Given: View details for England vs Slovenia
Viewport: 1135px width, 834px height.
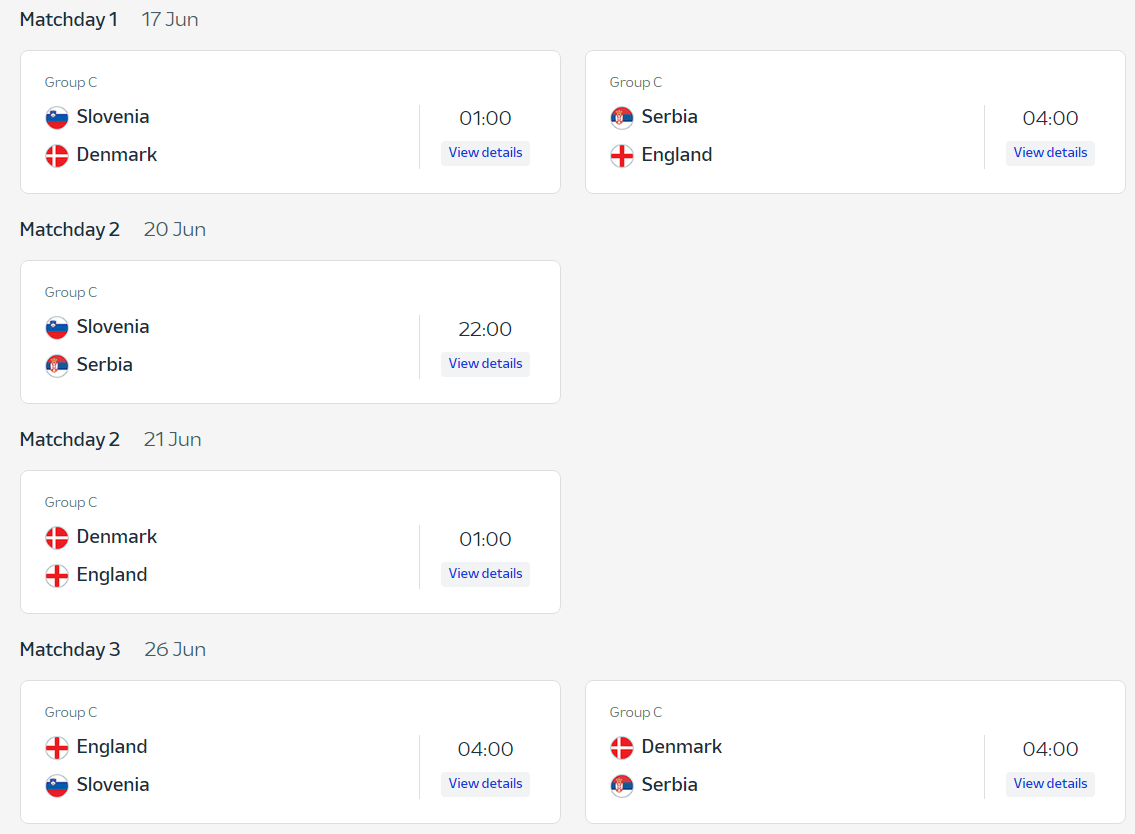Looking at the screenshot, I should pos(485,784).
